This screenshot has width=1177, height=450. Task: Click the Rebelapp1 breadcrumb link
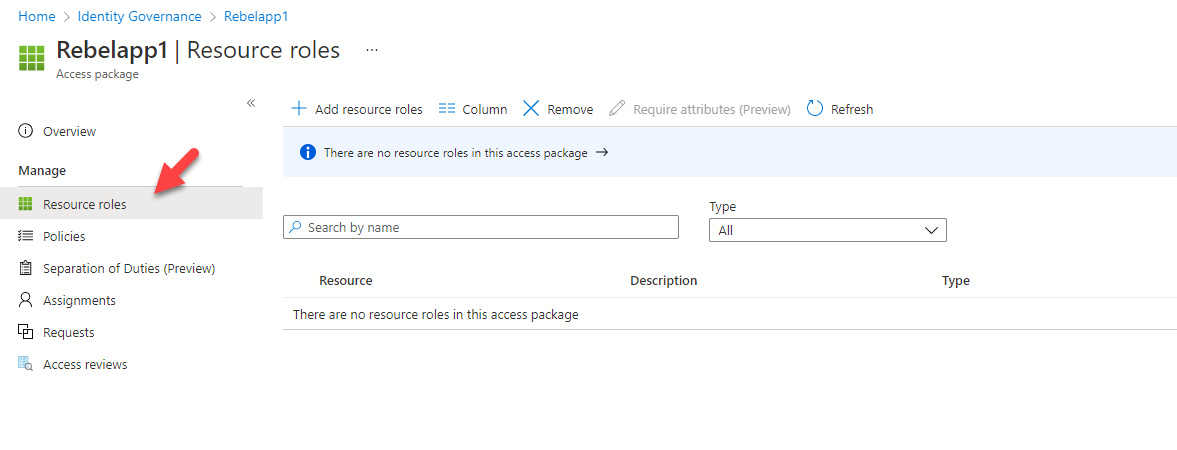point(256,16)
